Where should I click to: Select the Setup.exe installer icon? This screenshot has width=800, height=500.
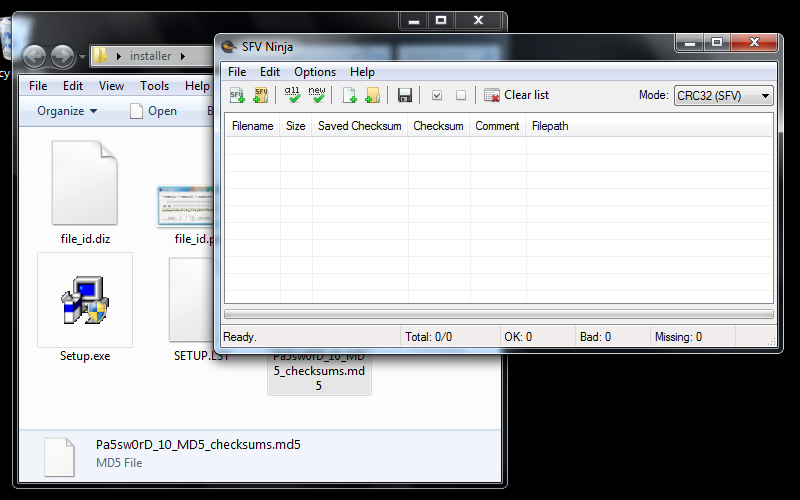click(85, 300)
